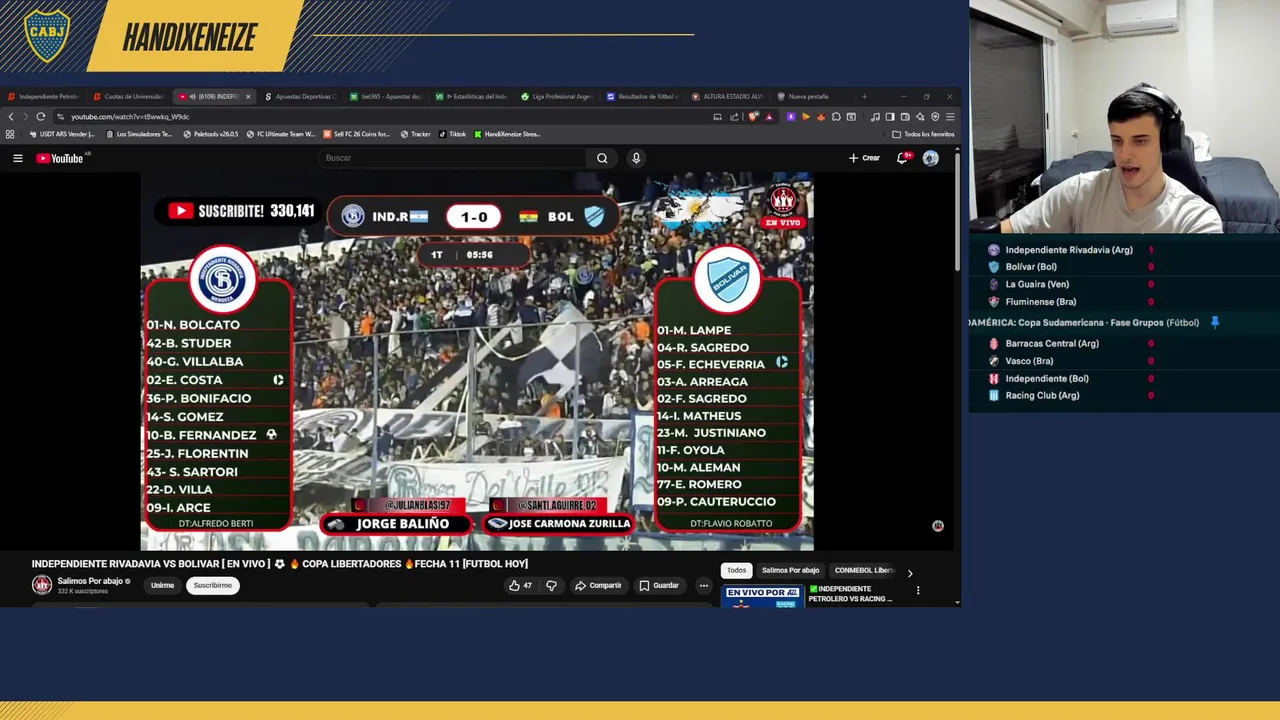Open the YouTube notifications bell
Image resolution: width=1280 pixels, height=720 pixels.
903,158
